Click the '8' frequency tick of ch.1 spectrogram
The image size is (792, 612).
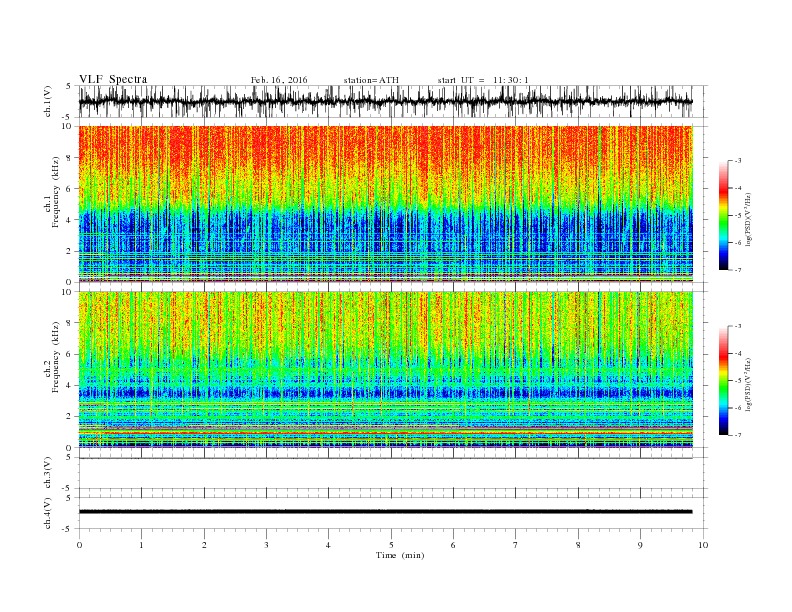pyautogui.click(x=69, y=158)
